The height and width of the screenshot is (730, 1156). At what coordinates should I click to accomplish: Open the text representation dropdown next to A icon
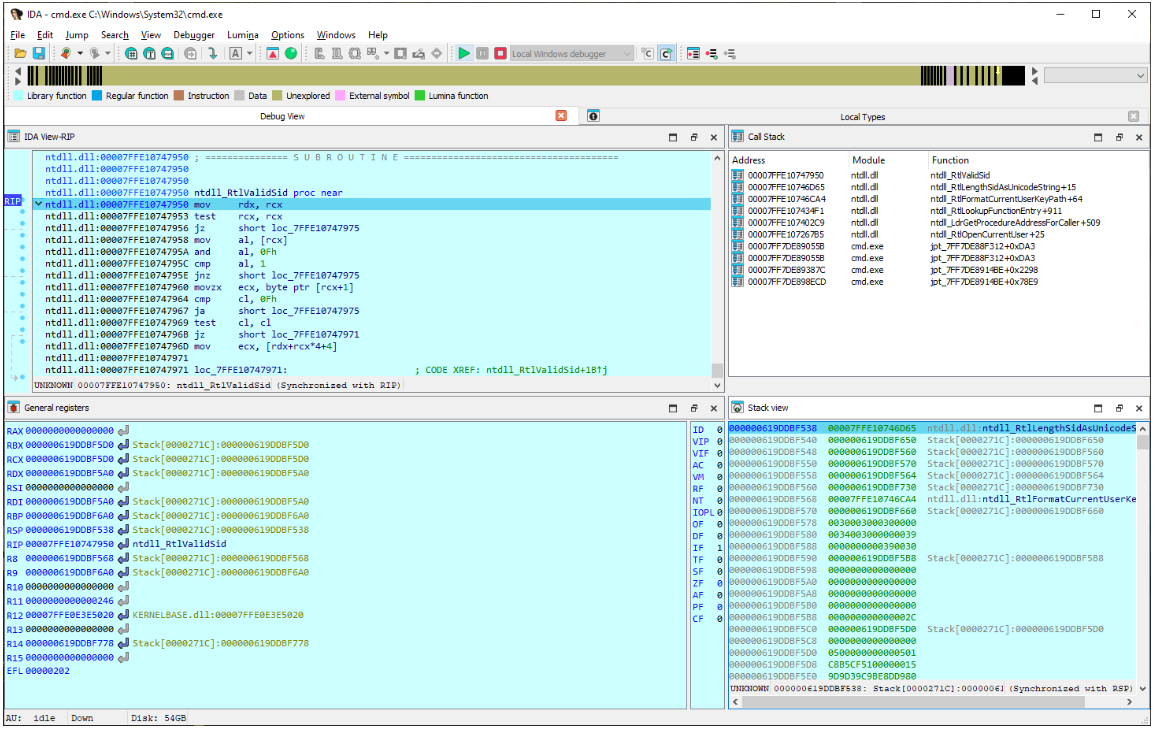pos(249,53)
